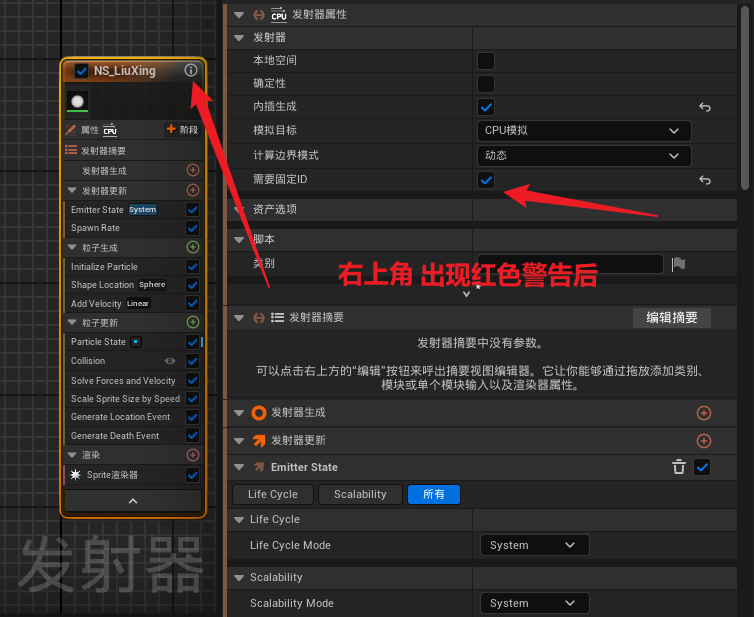Collapse 粒子生成 group in node

pos(72,247)
